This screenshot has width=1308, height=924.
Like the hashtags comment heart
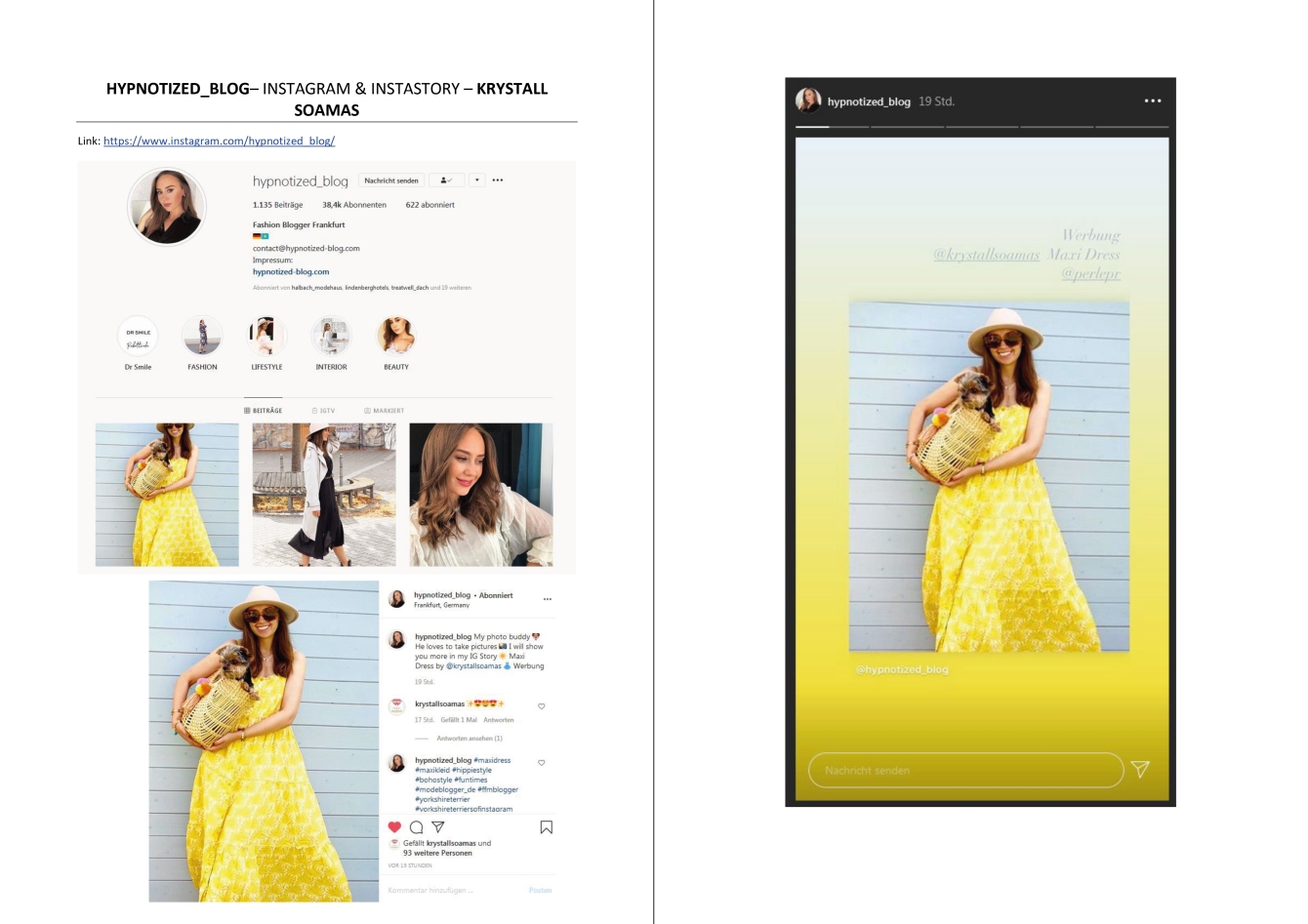(x=542, y=763)
